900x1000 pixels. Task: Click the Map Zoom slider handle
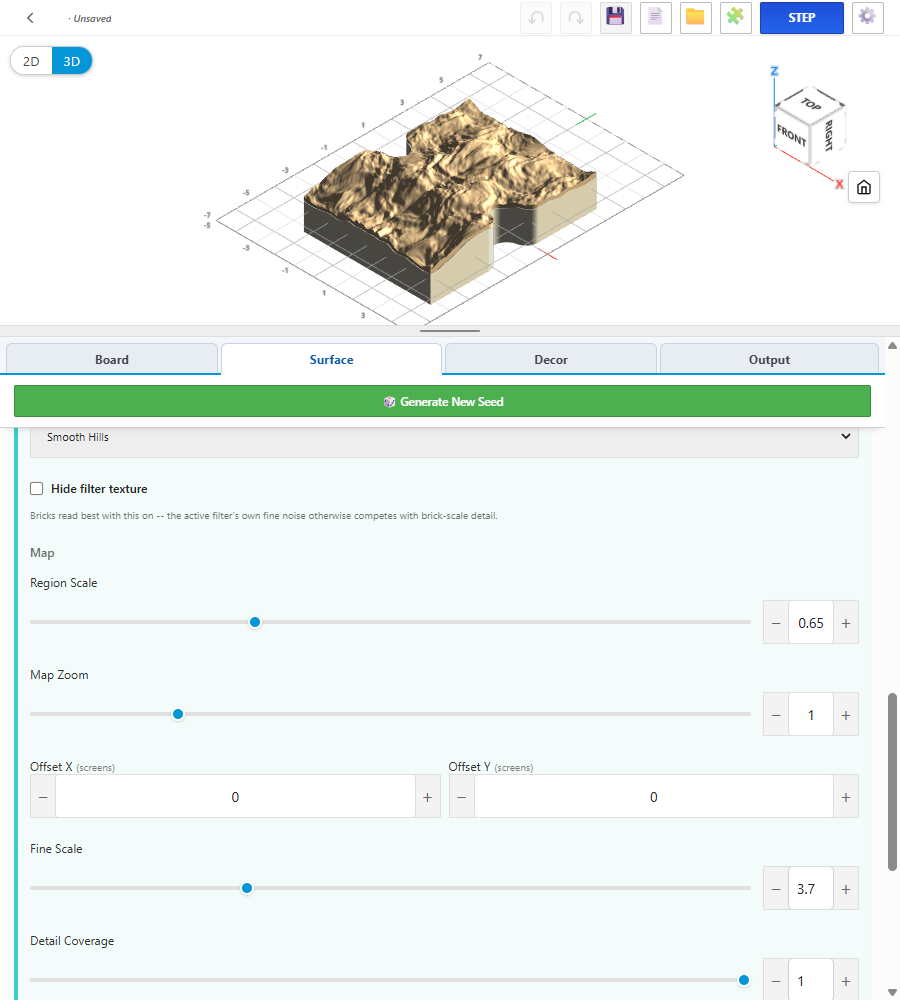pos(178,714)
